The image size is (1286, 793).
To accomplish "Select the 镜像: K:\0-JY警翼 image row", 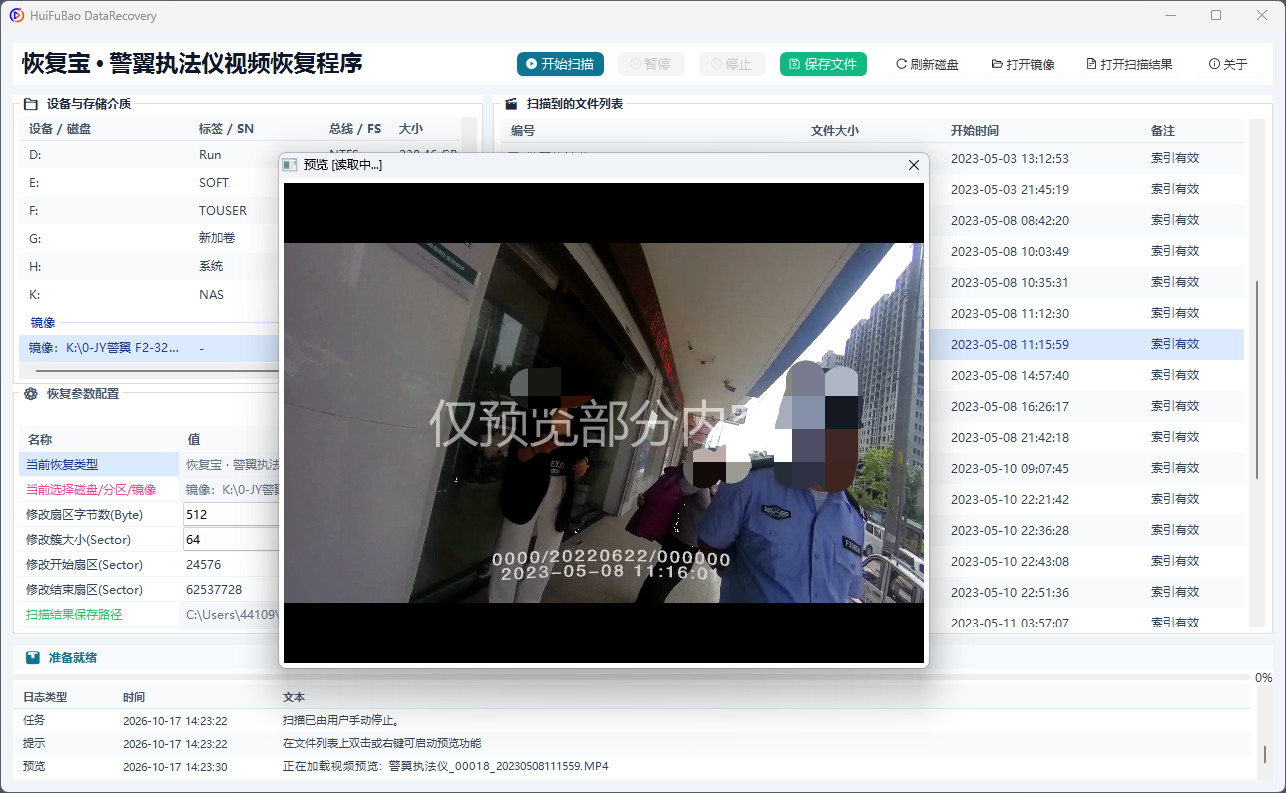I will (148, 348).
